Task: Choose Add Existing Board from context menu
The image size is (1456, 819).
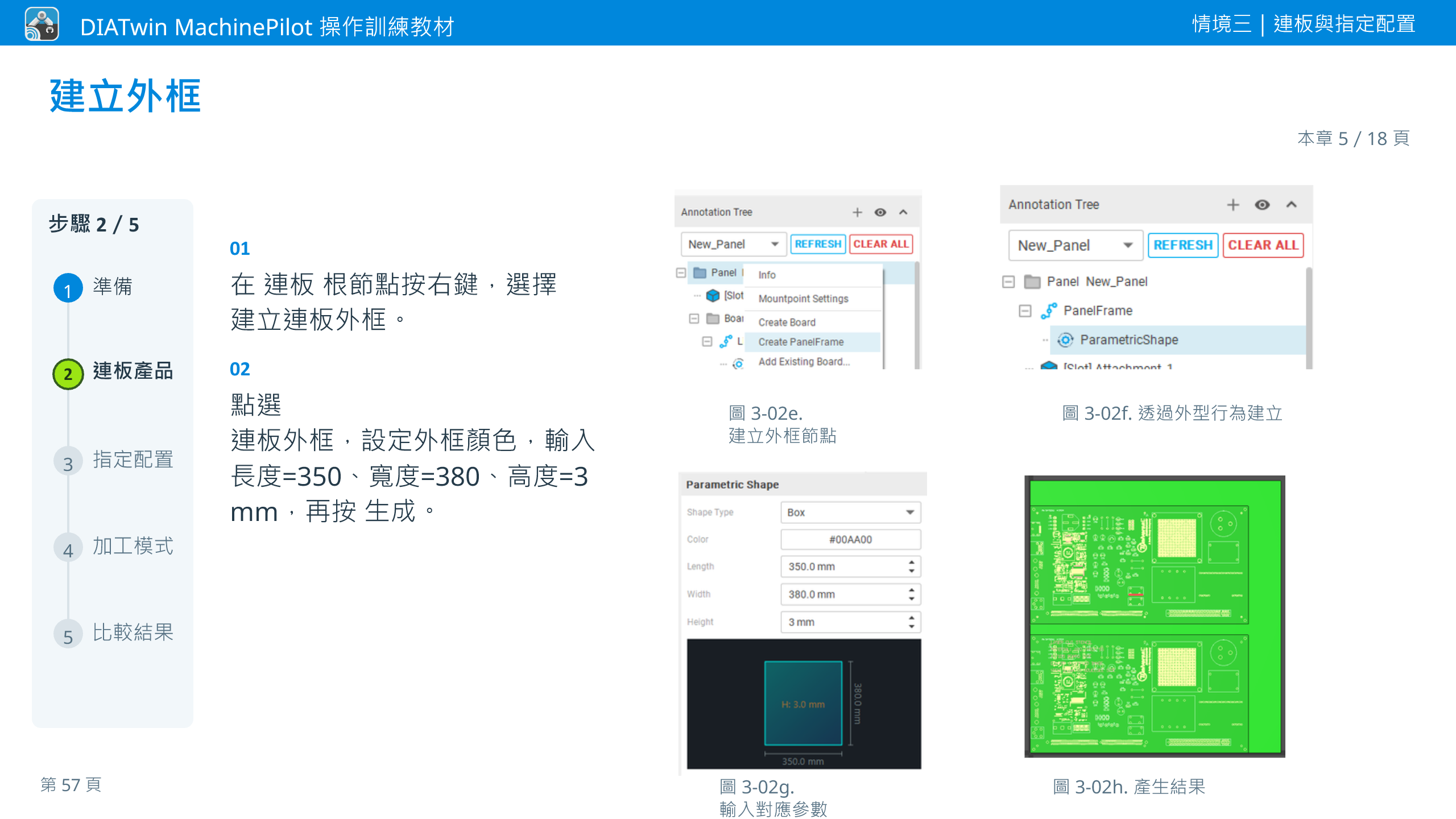Action: 813,362
